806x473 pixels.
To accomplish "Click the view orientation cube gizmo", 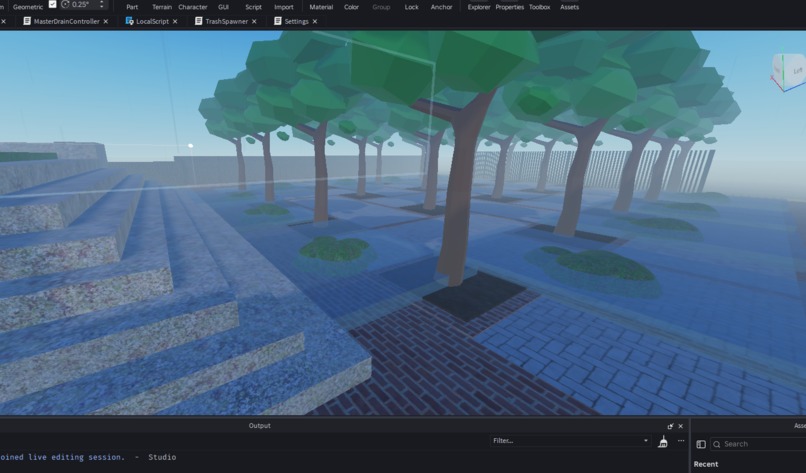I will pos(787,71).
